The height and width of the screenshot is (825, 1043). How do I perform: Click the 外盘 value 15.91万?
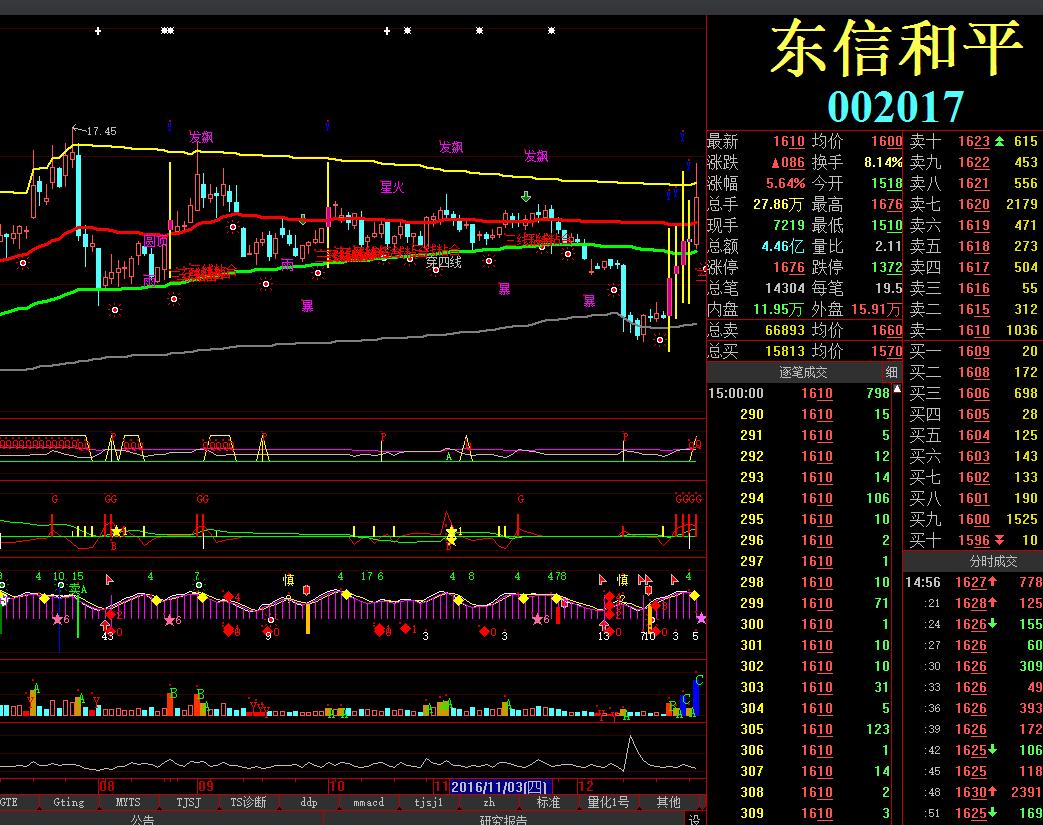point(876,309)
